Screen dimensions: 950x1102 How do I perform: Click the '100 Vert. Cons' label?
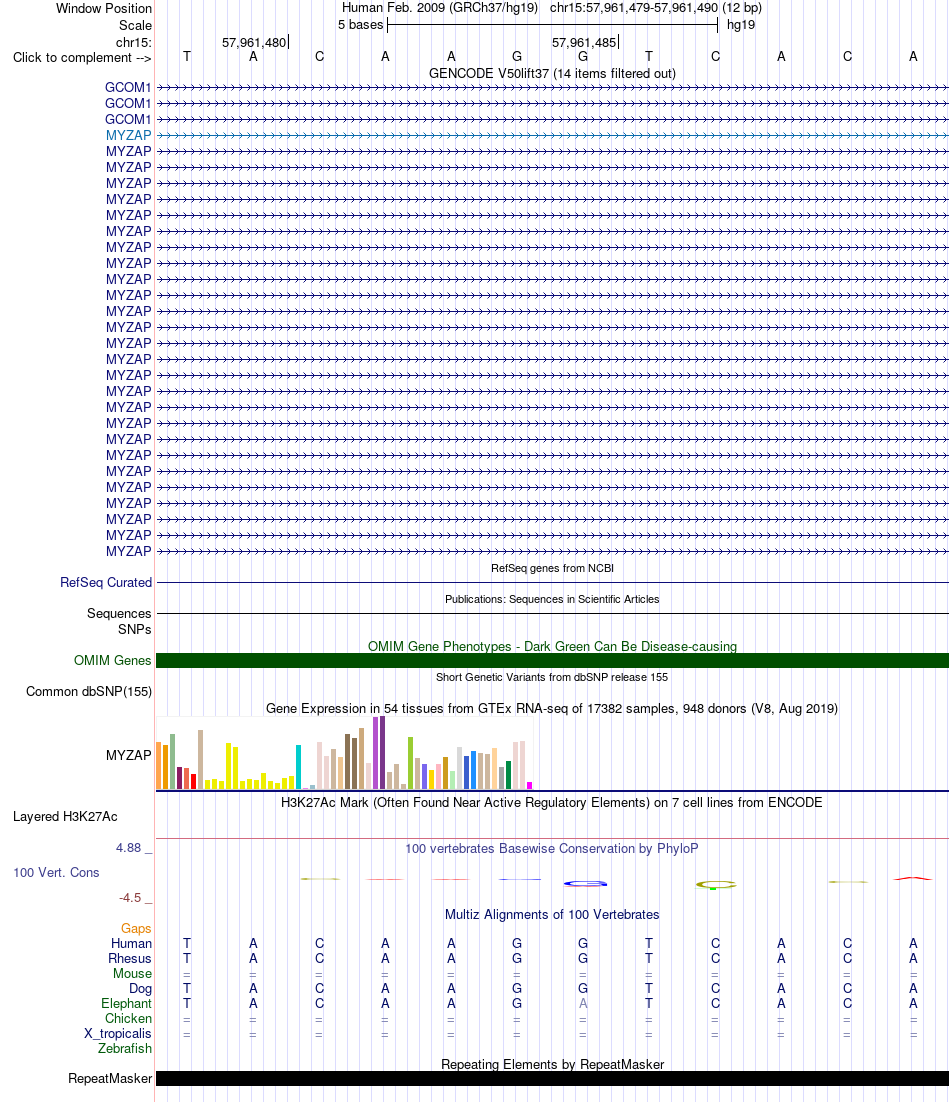(x=56, y=872)
